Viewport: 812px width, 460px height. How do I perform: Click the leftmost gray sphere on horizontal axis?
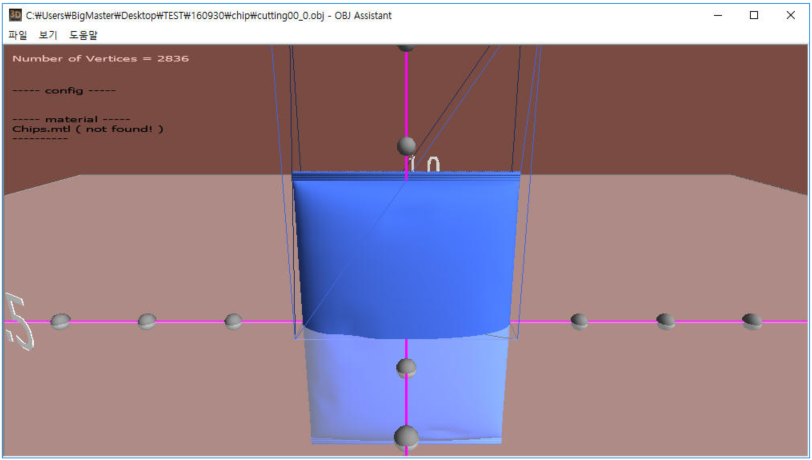(x=60, y=321)
